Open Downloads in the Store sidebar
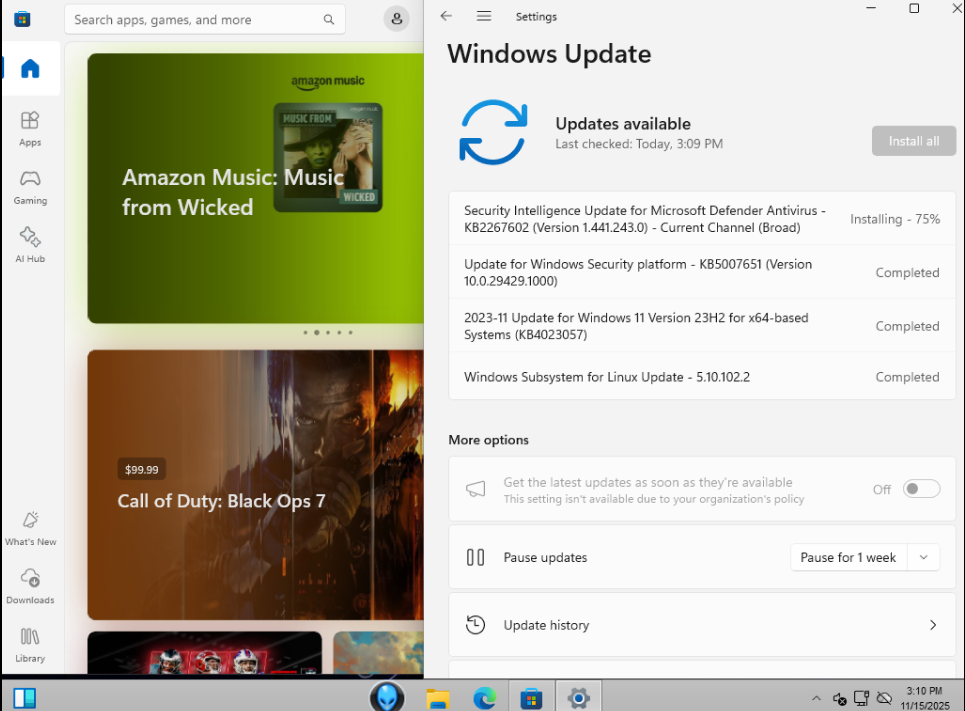965x711 pixels. coord(30,586)
